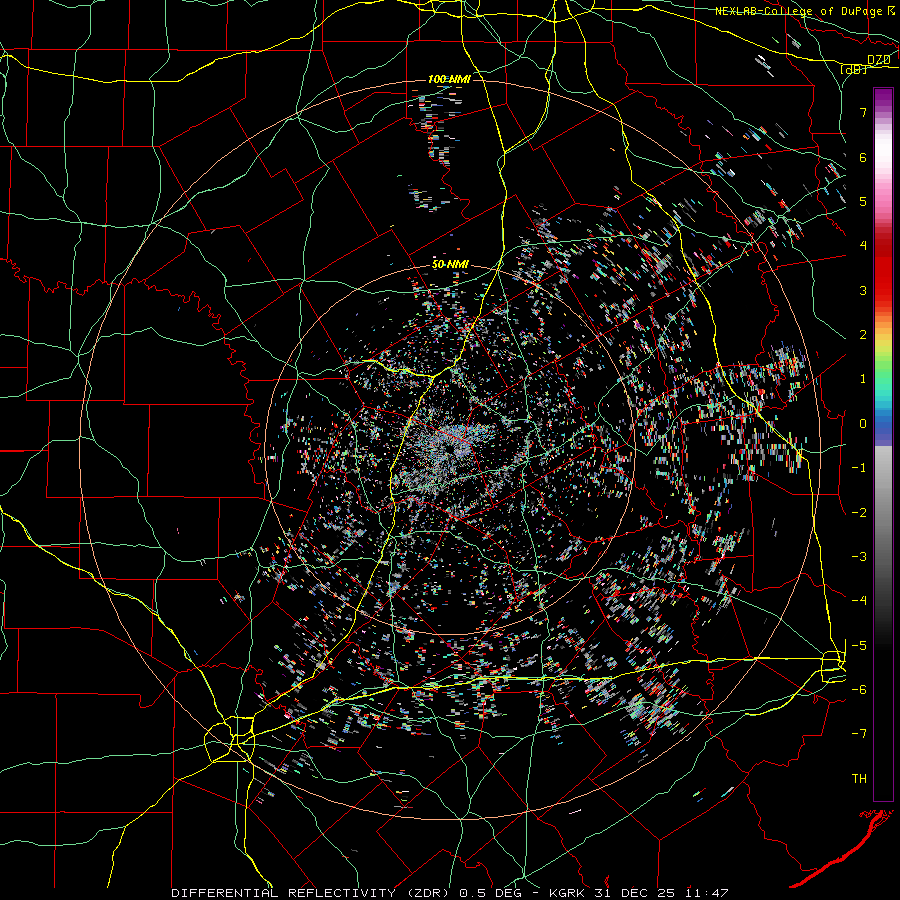
Task: Click the 'DZD' product label
Action: point(879,59)
